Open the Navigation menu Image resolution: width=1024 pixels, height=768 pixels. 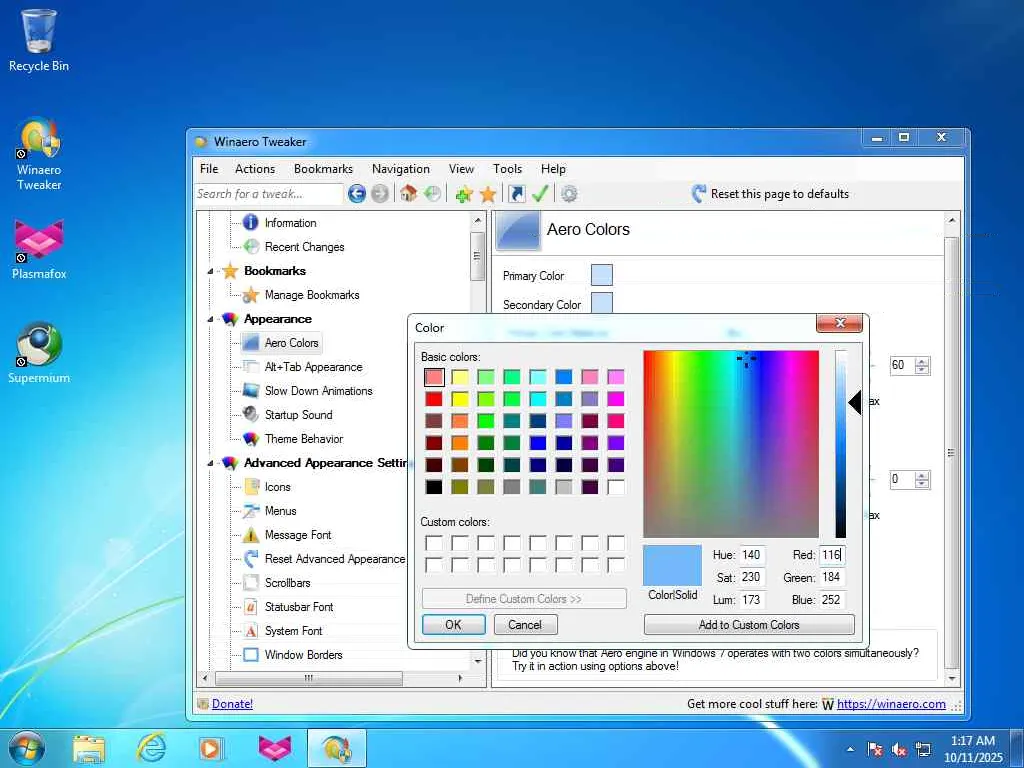click(400, 168)
